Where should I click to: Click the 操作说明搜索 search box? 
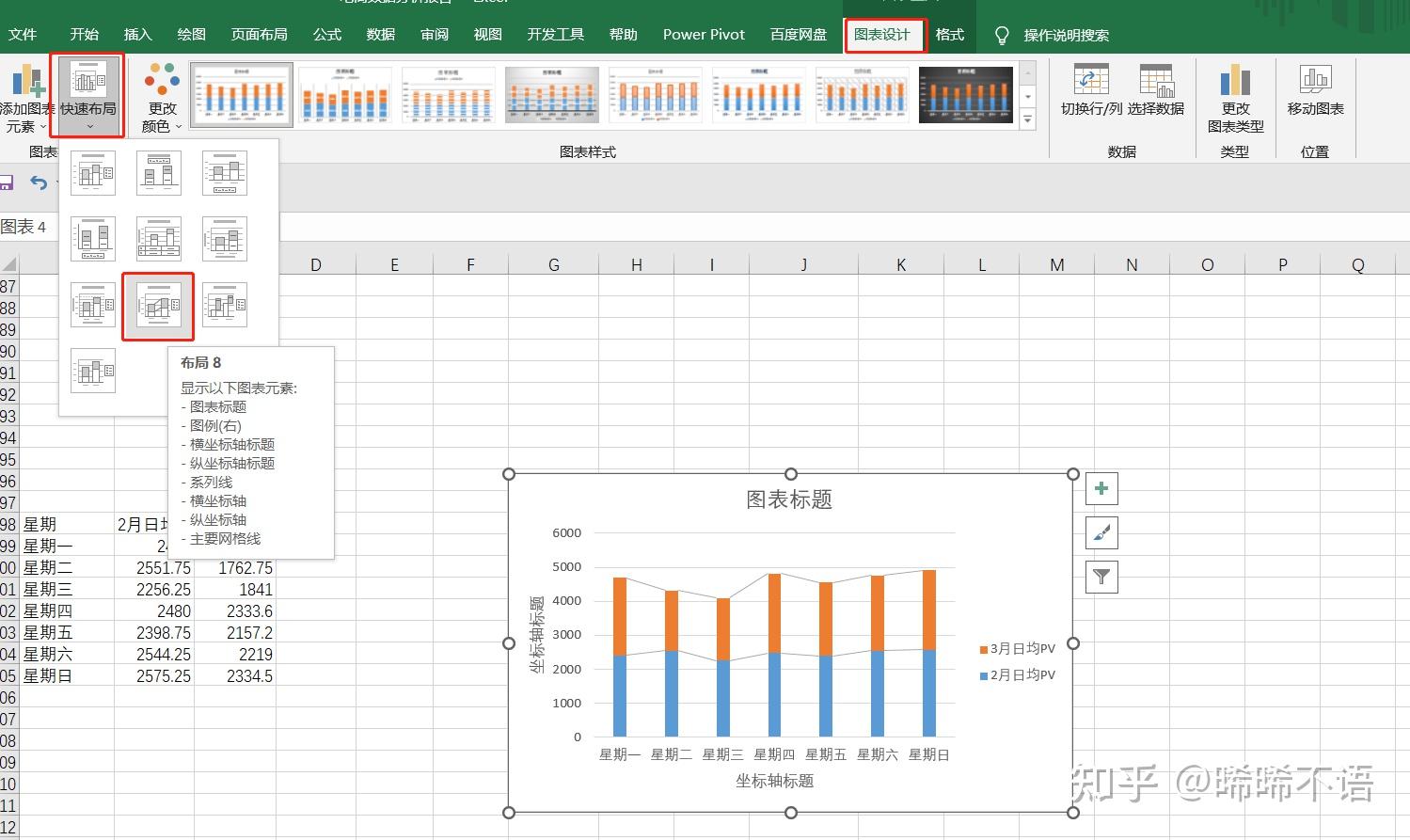tap(1067, 36)
